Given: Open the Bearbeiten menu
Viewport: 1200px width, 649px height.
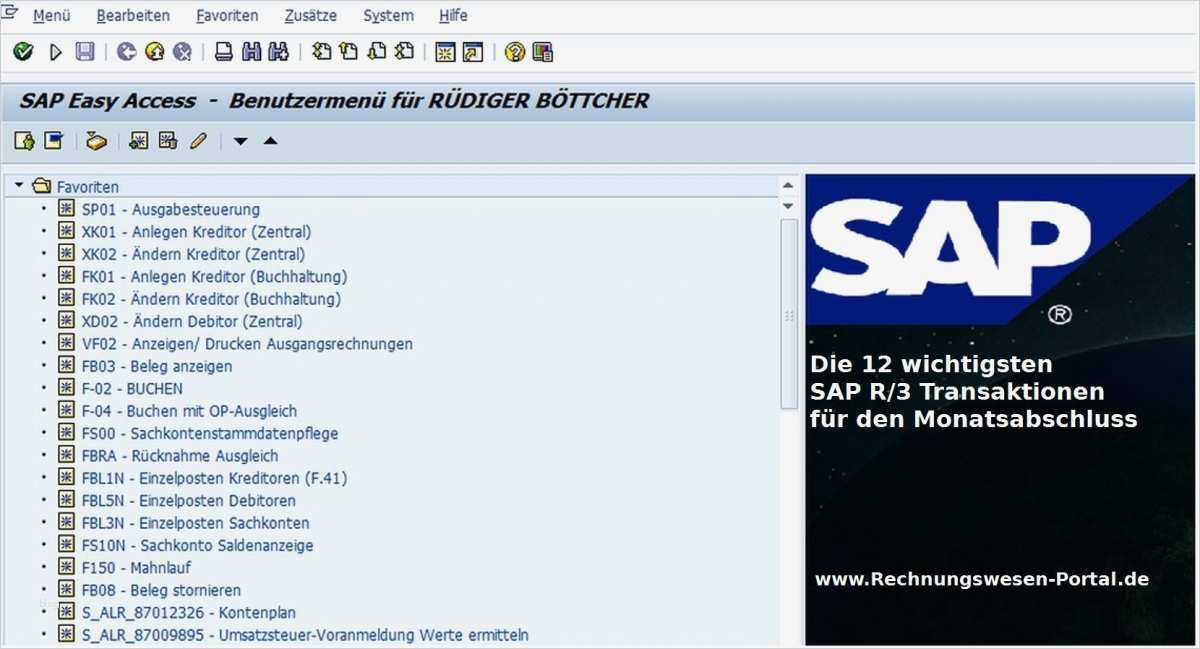Looking at the screenshot, I should 133,15.
